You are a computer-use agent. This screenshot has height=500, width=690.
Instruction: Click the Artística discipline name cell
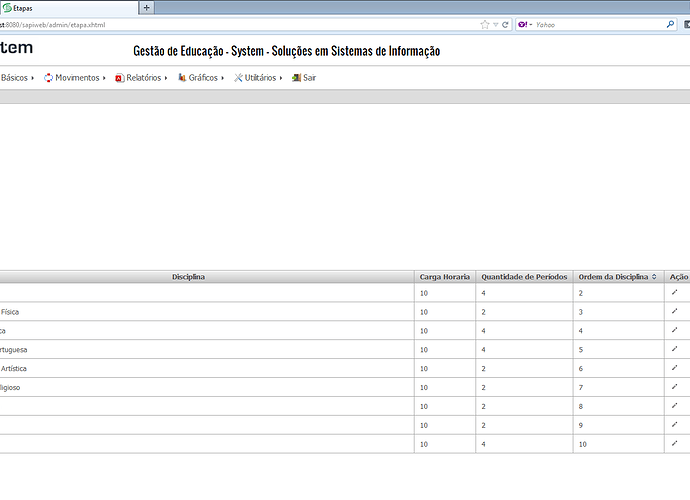(x=207, y=368)
